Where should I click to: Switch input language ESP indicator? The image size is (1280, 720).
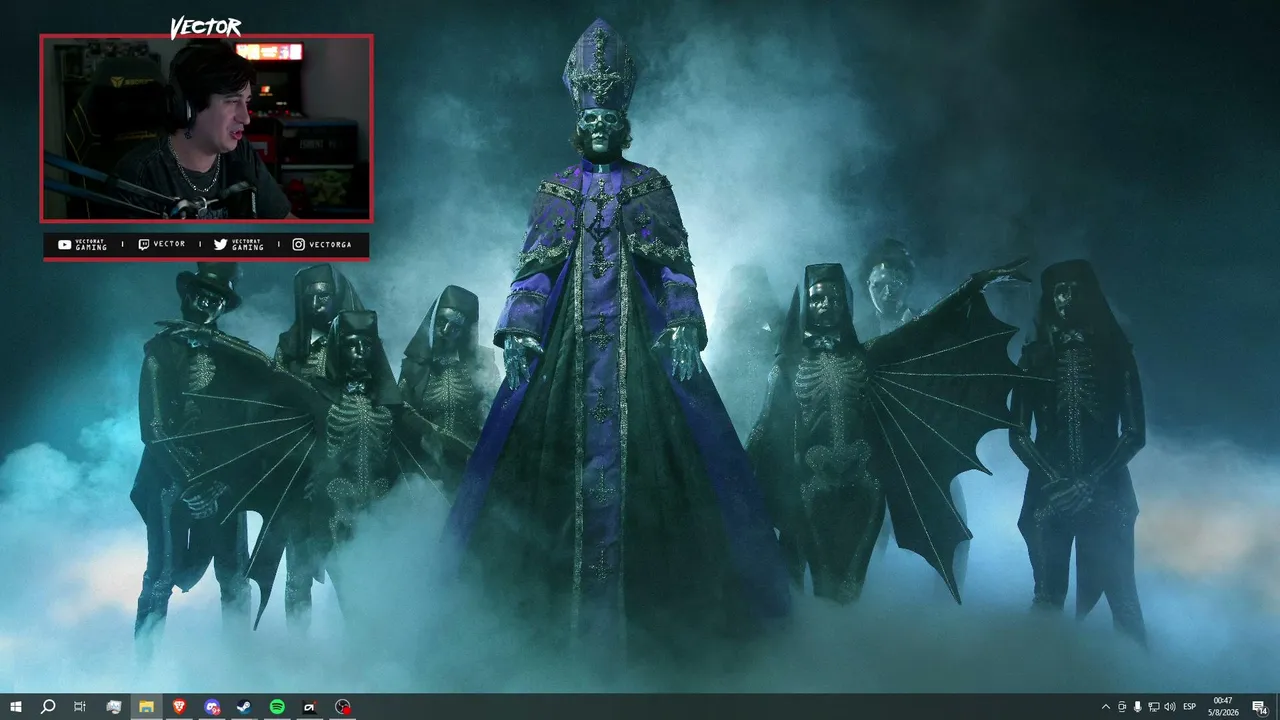coord(1190,707)
